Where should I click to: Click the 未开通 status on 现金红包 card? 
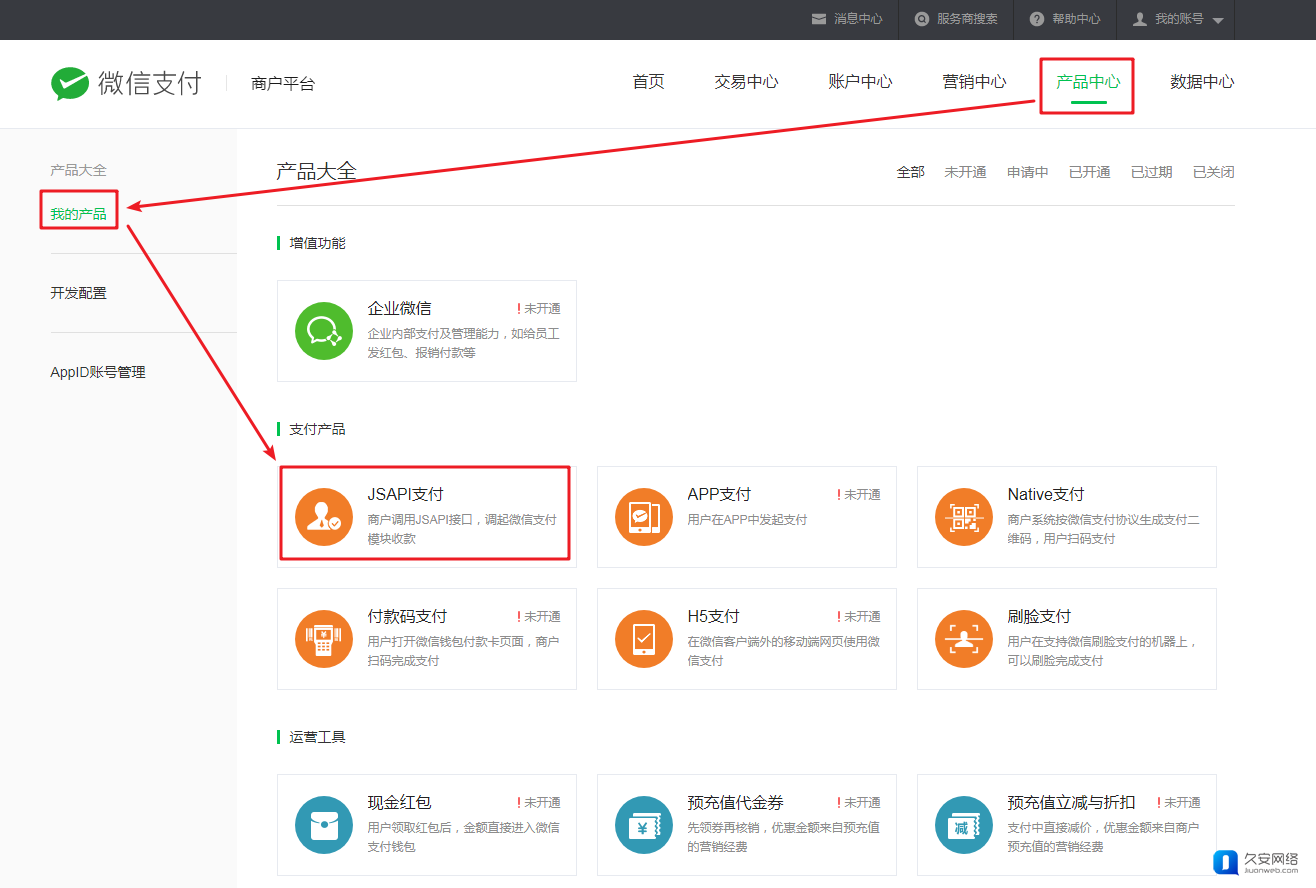(539, 803)
